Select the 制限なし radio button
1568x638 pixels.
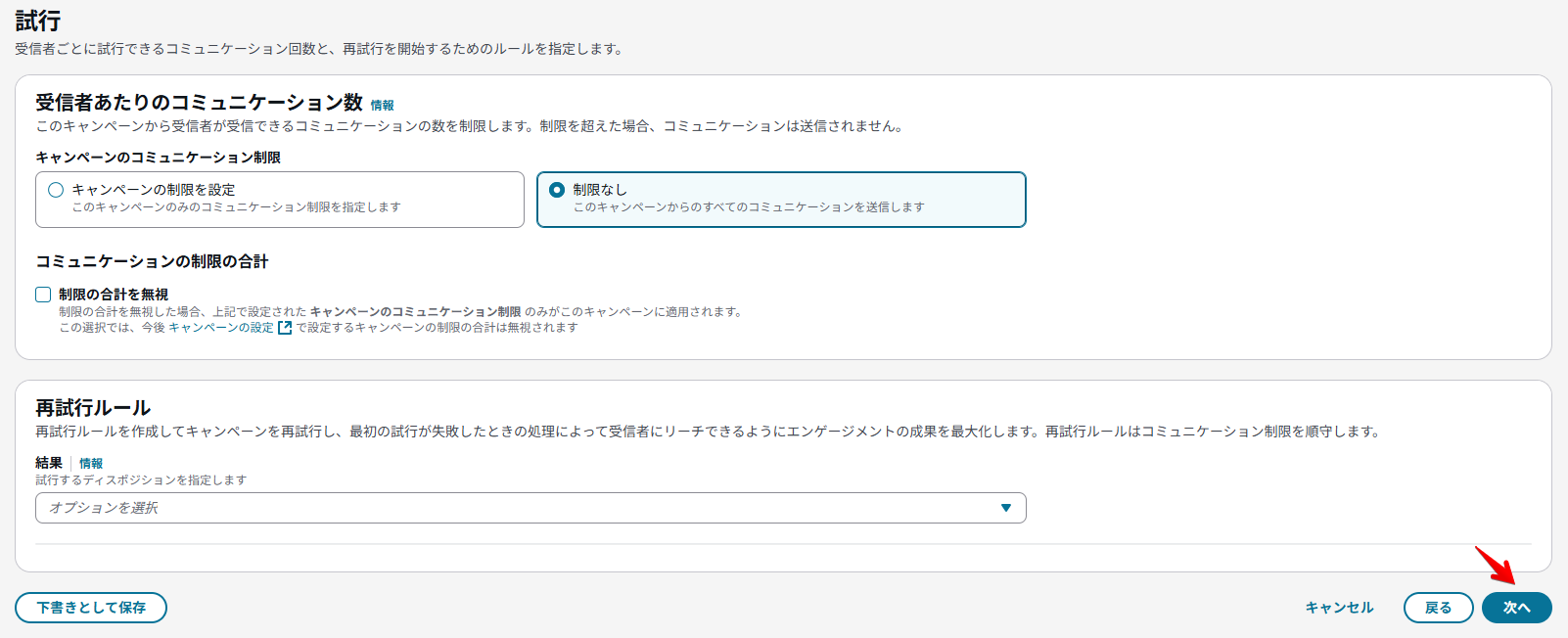[x=557, y=190]
